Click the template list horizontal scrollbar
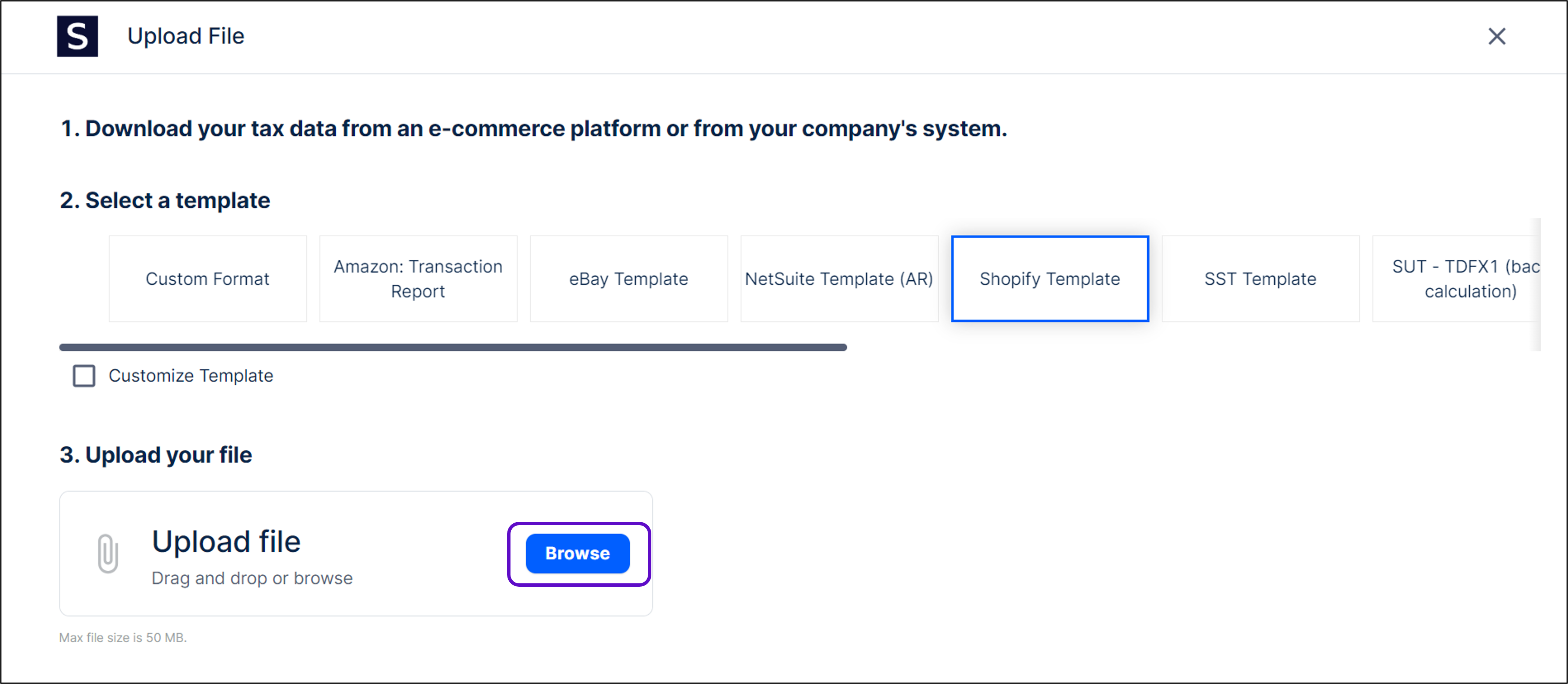The height and width of the screenshot is (684, 1568). (x=453, y=347)
